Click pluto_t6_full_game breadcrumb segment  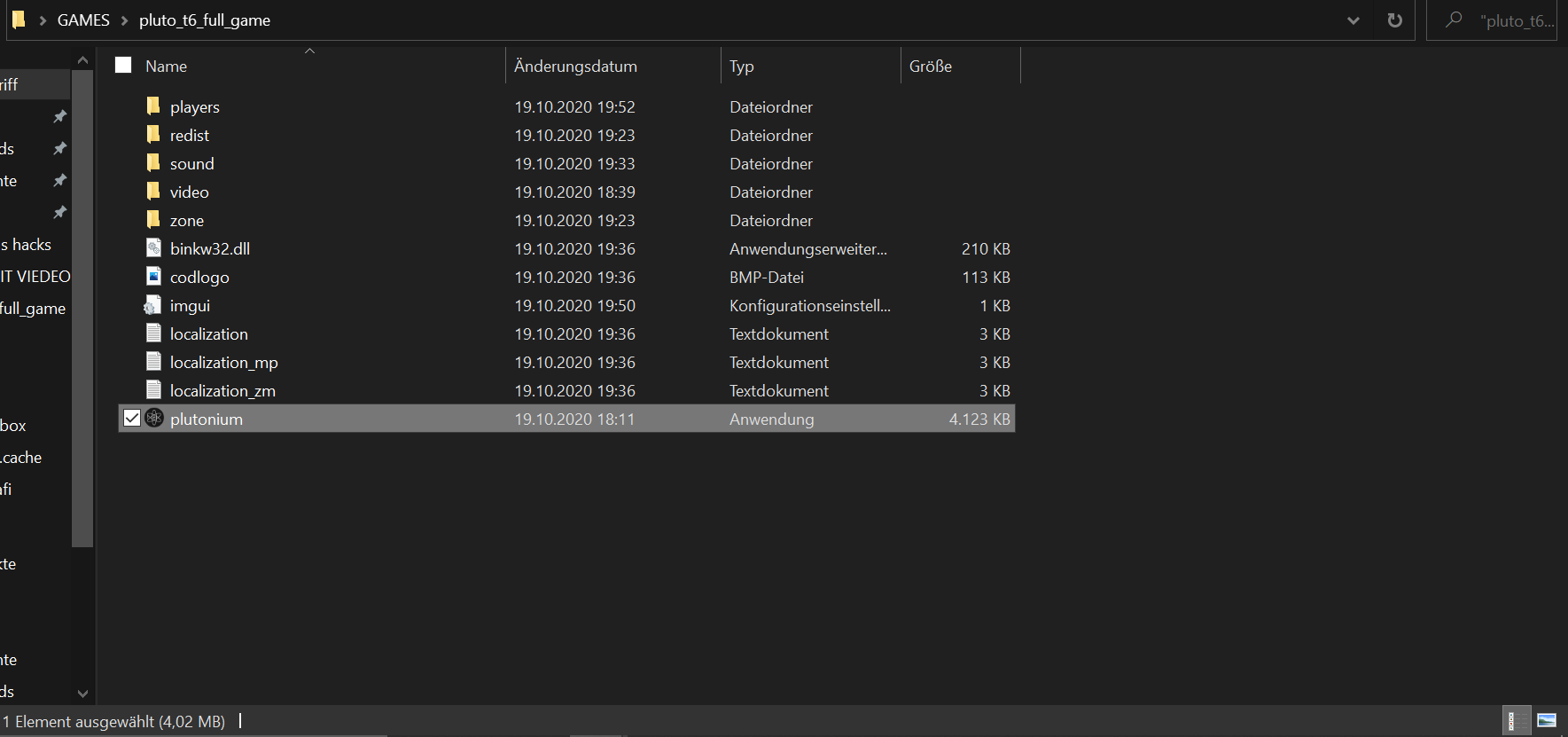(205, 20)
